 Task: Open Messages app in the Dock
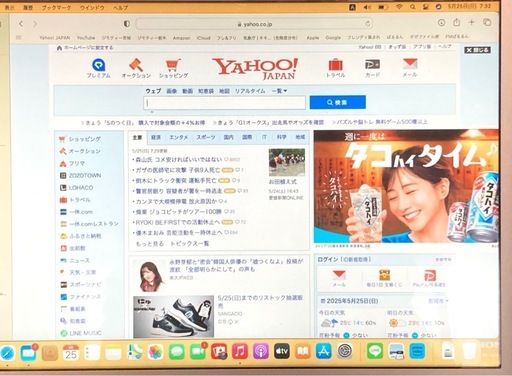177,352
